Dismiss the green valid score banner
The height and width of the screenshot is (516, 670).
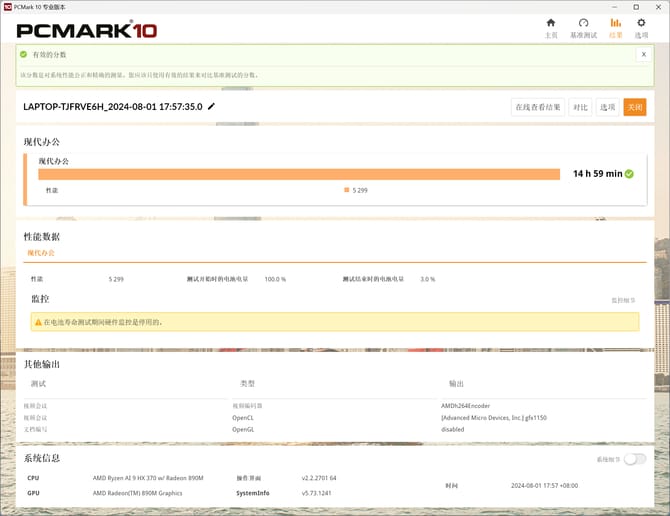[643, 54]
